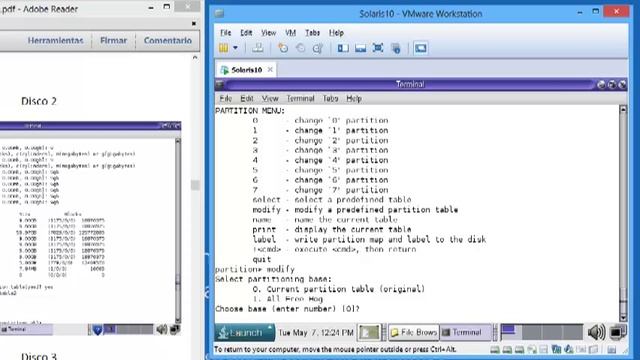
Task: Click Adobe Reader scrollbar up arrow
Action: pyautogui.click(x=195, y=58)
